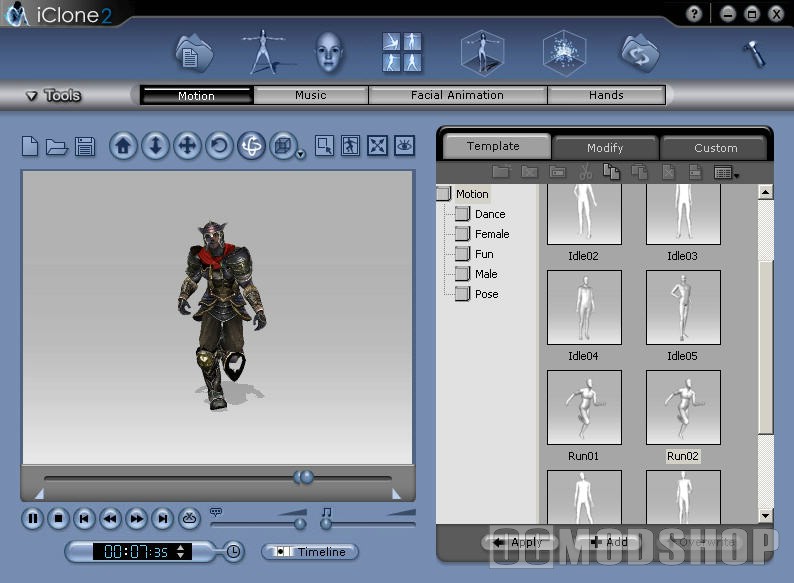Screen dimensions: 794x583
Task: Click the playback position slider handle
Action: (303, 477)
